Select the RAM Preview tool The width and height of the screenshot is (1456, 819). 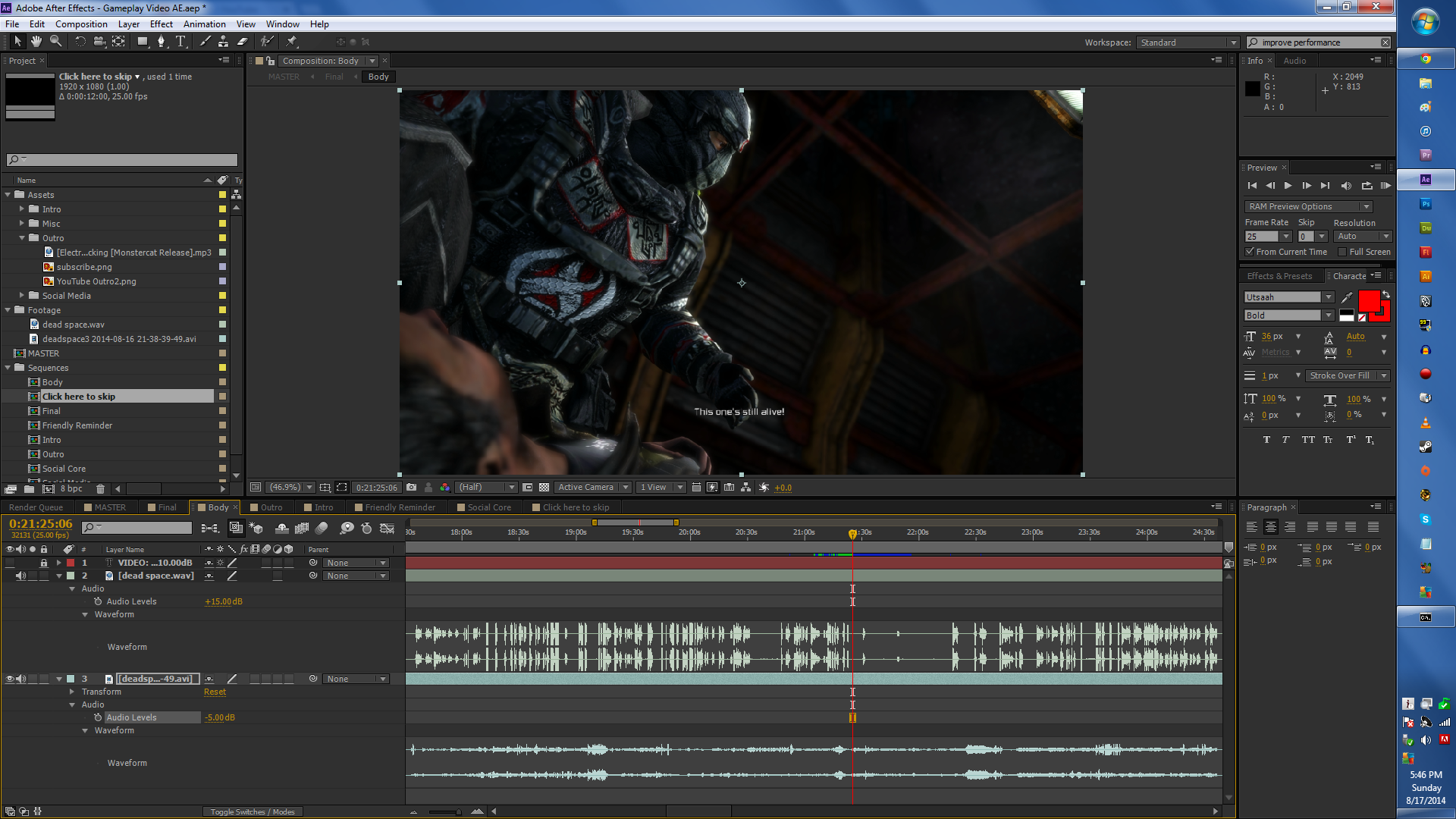1388,185
